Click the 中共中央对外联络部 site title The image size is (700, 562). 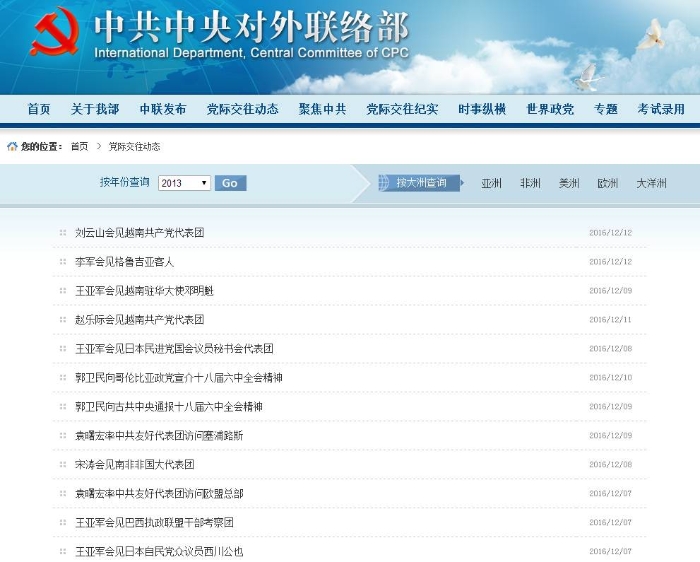click(x=251, y=27)
